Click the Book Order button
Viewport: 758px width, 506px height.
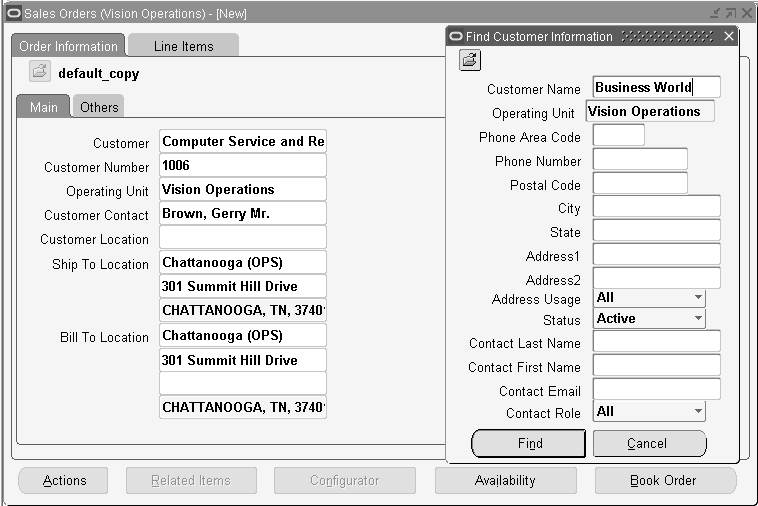(x=665, y=480)
